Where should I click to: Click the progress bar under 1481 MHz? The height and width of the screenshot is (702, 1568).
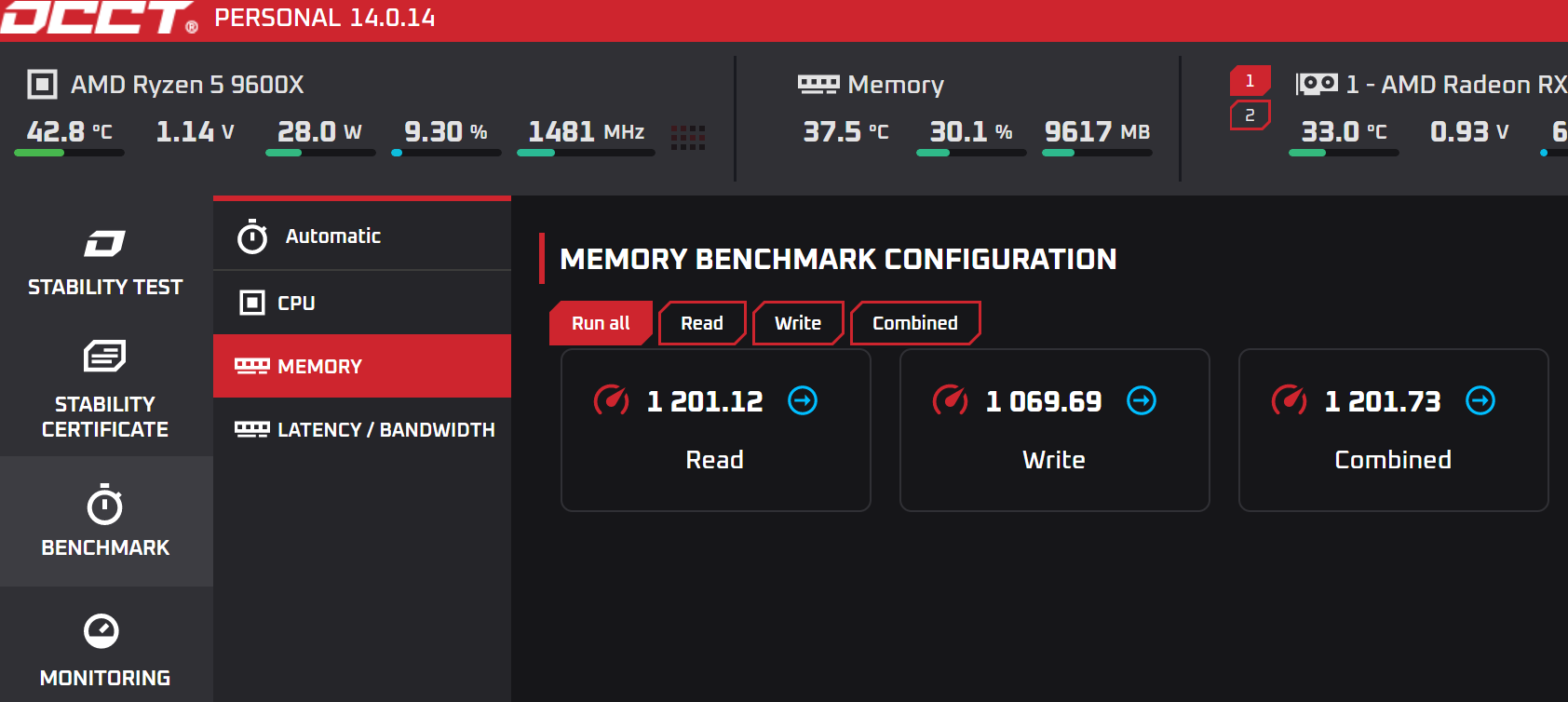coord(587,153)
